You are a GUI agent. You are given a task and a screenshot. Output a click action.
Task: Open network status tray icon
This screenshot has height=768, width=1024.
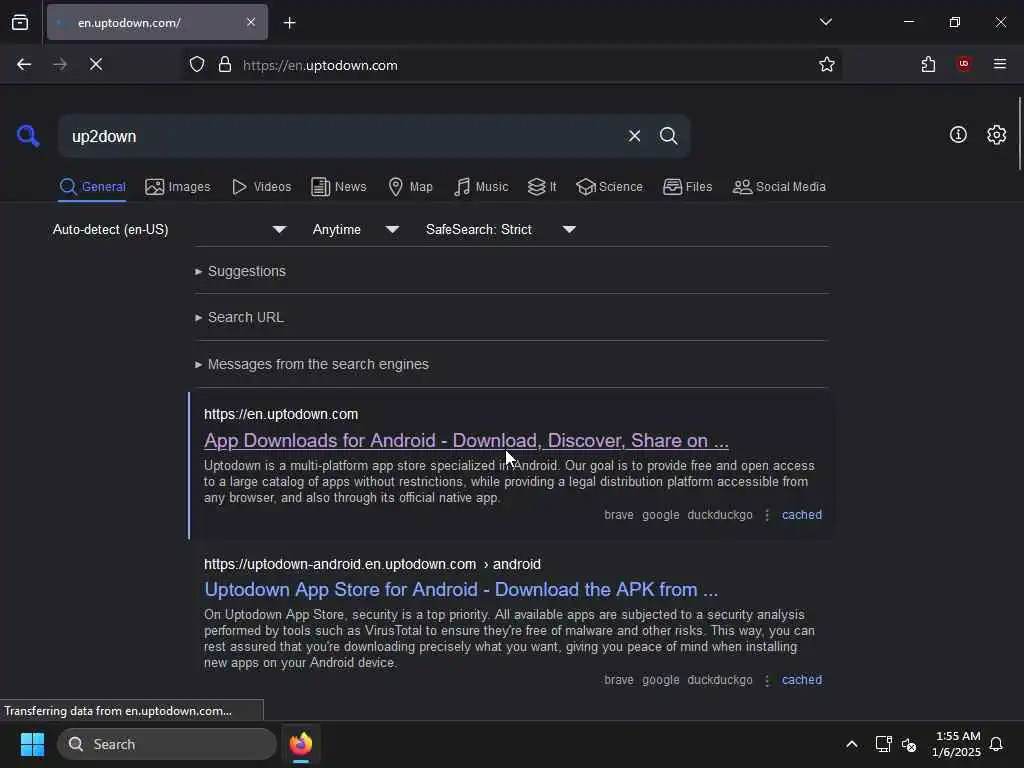point(884,744)
